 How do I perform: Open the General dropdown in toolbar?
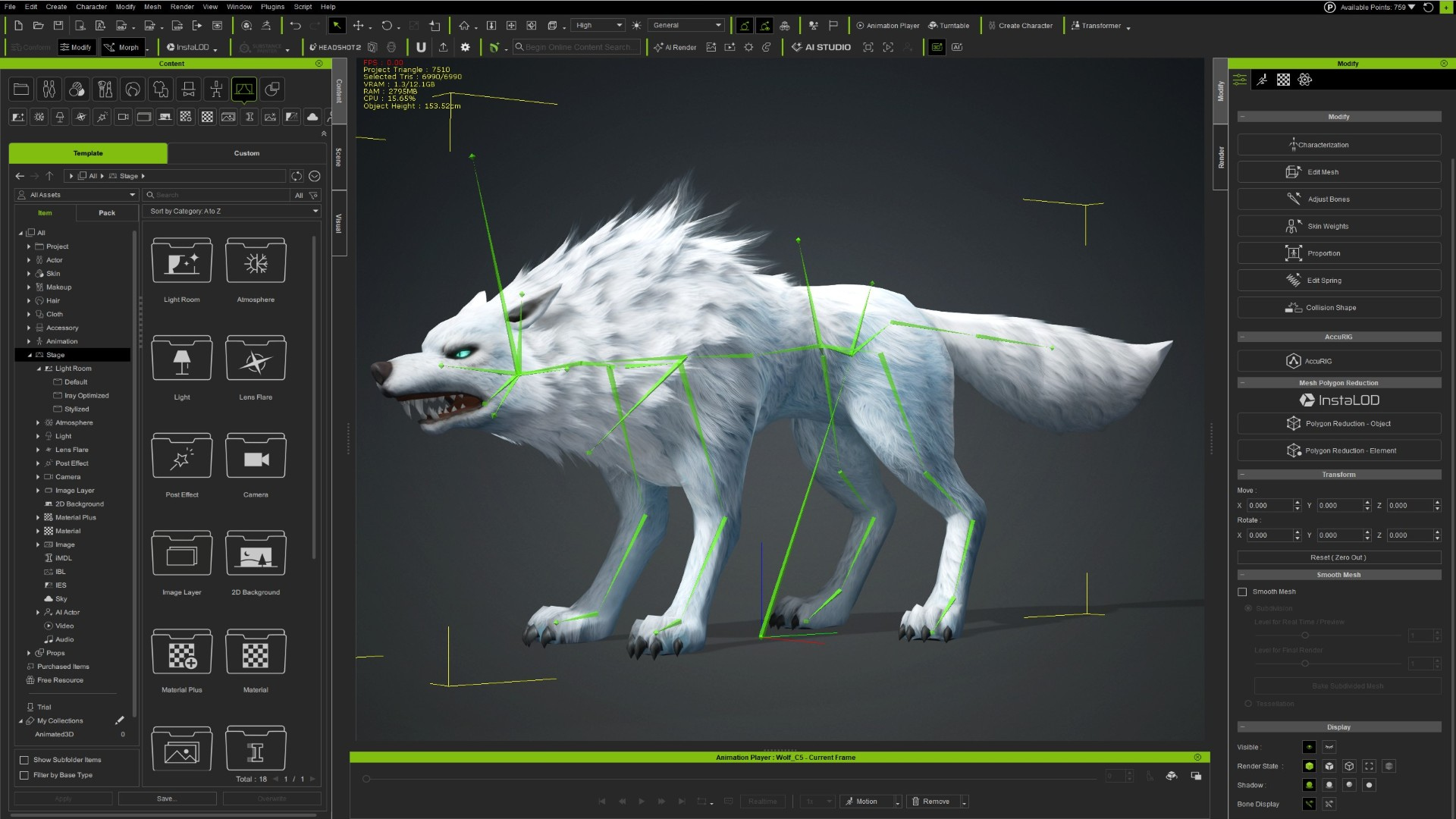point(687,25)
